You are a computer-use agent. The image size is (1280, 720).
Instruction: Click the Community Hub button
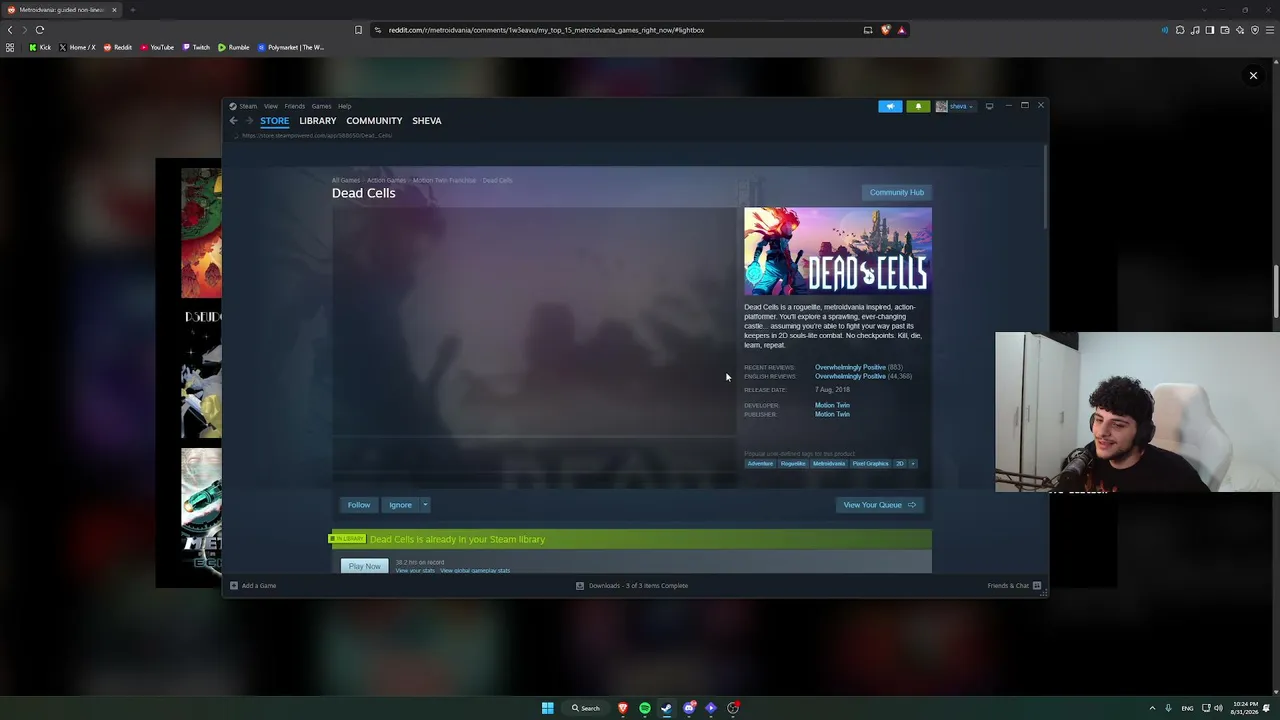(x=897, y=192)
